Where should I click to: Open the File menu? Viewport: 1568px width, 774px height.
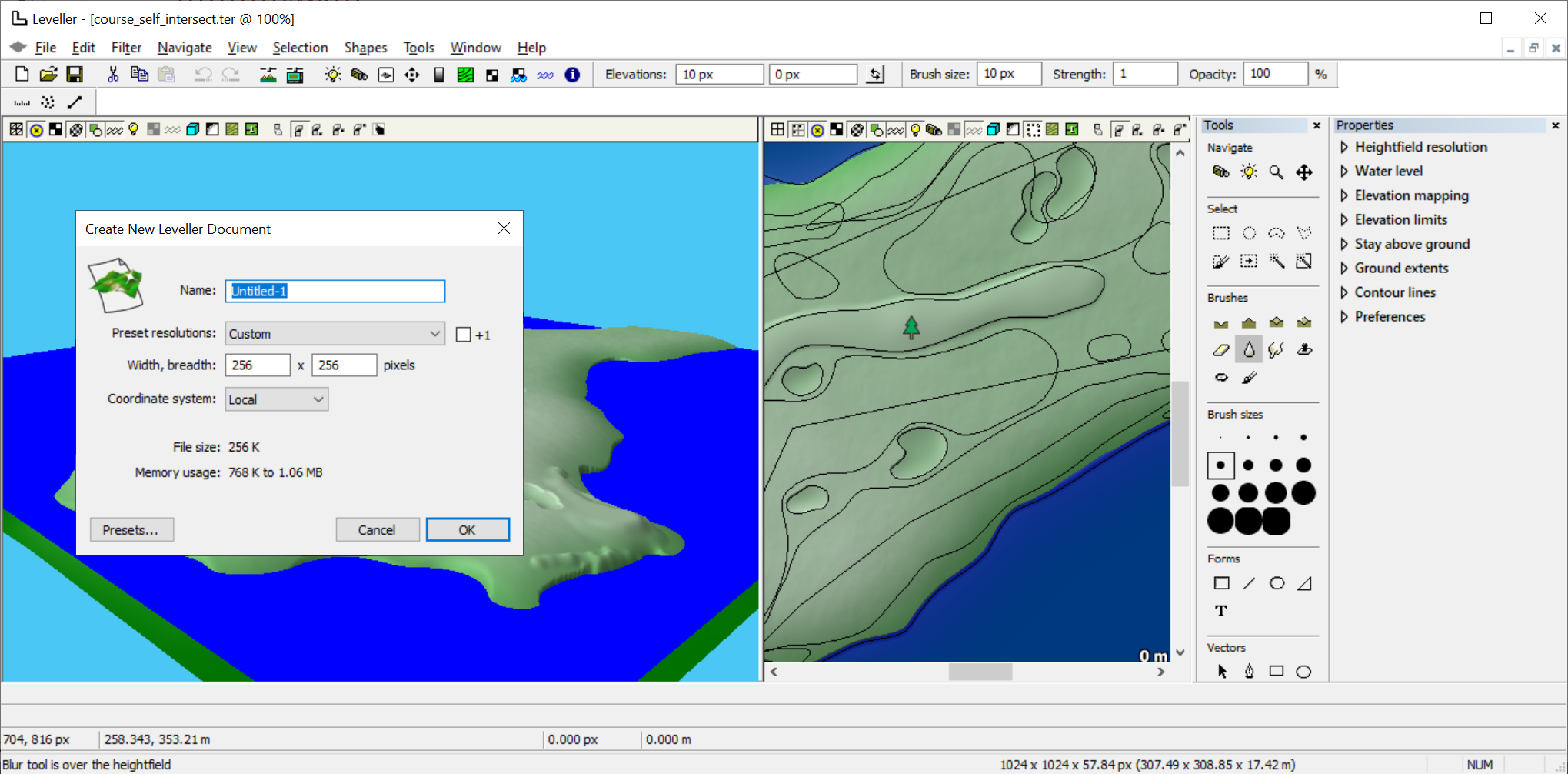[45, 48]
